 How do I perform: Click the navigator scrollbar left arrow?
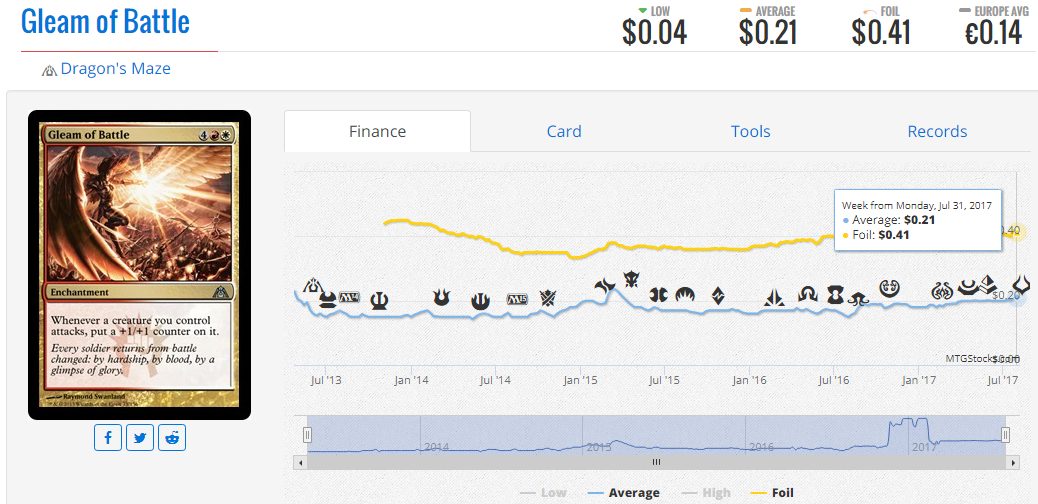pos(301,462)
